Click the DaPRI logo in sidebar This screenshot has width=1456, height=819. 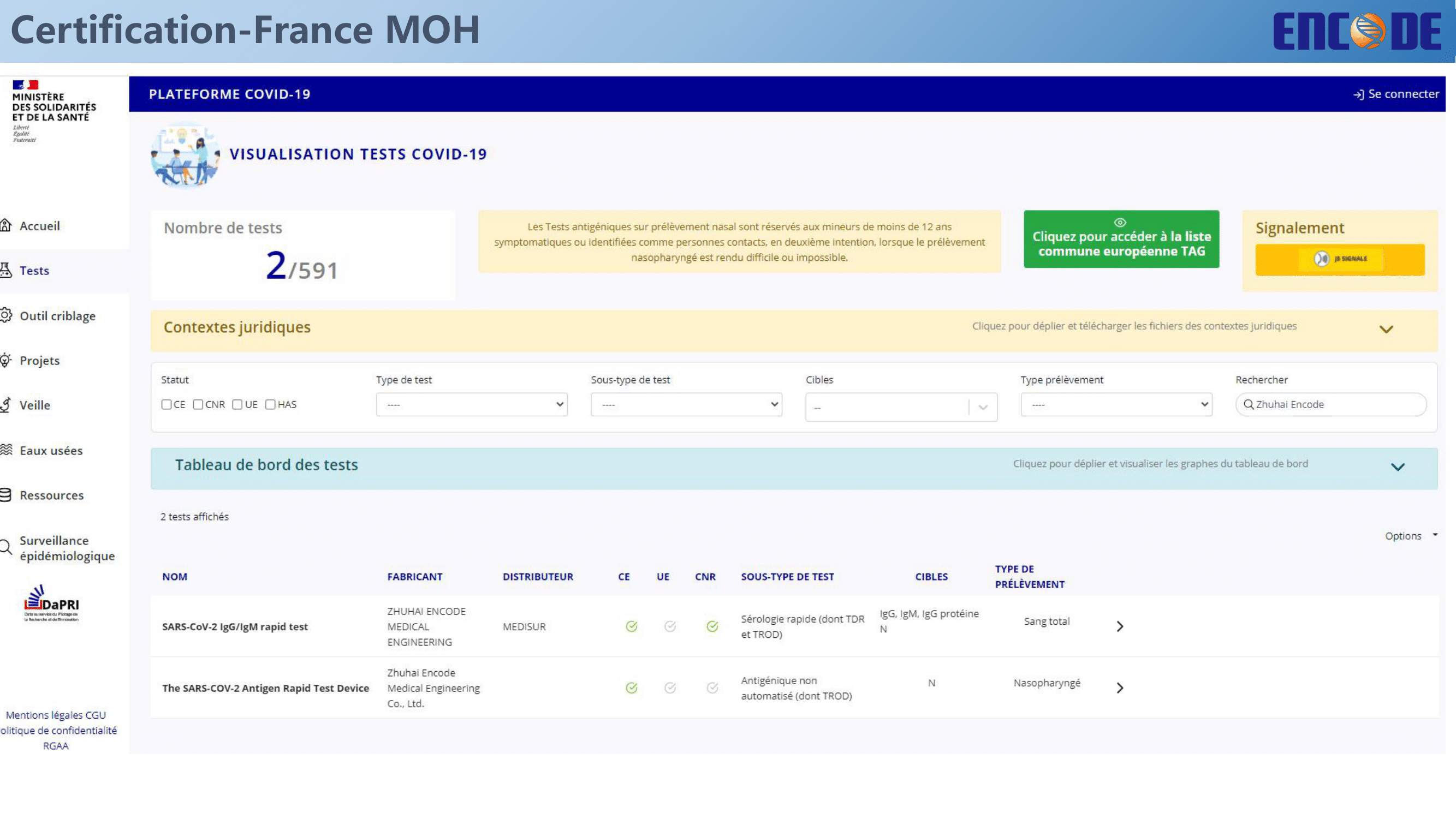51,603
